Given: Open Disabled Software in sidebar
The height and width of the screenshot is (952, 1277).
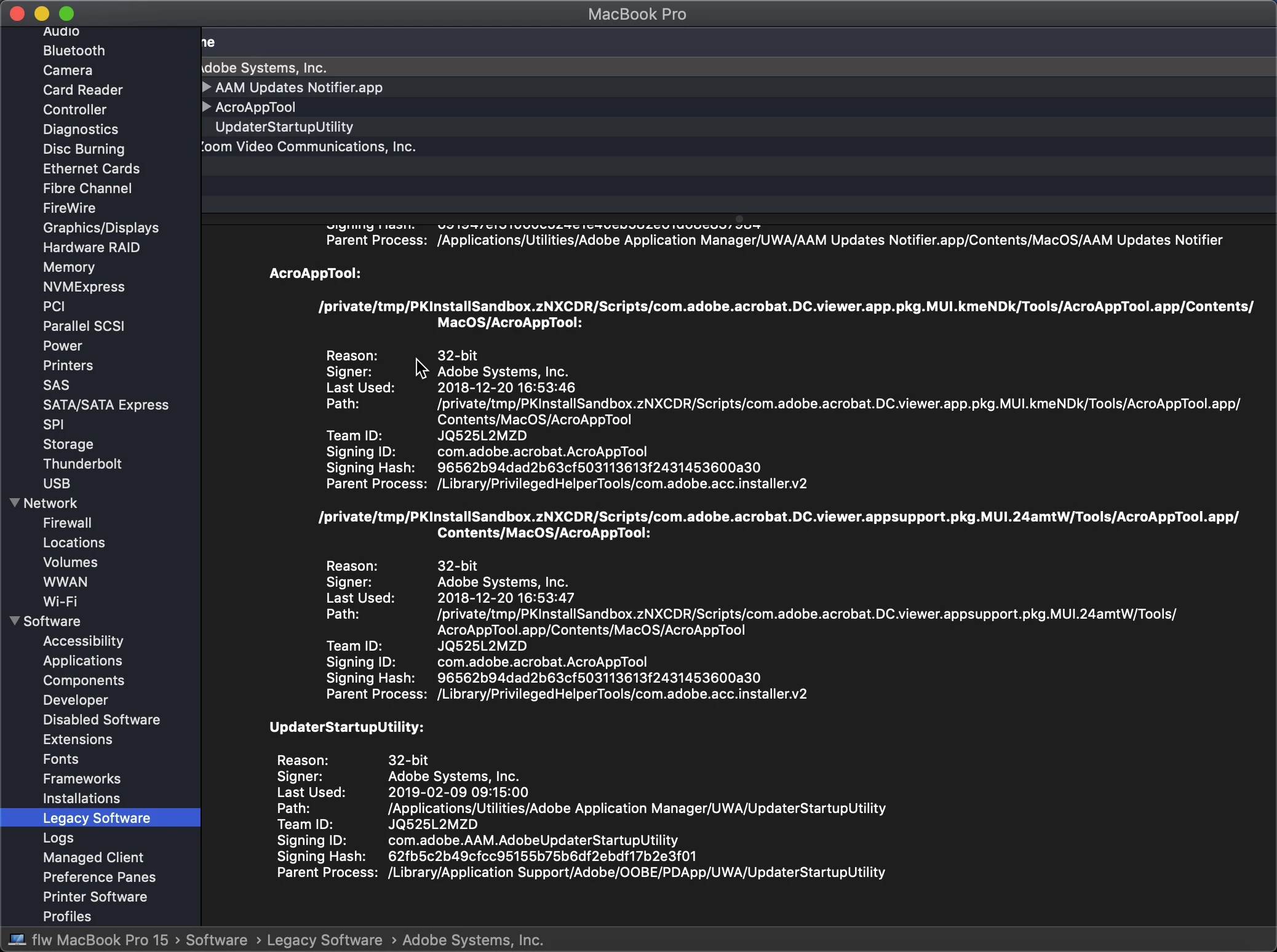Looking at the screenshot, I should [101, 720].
